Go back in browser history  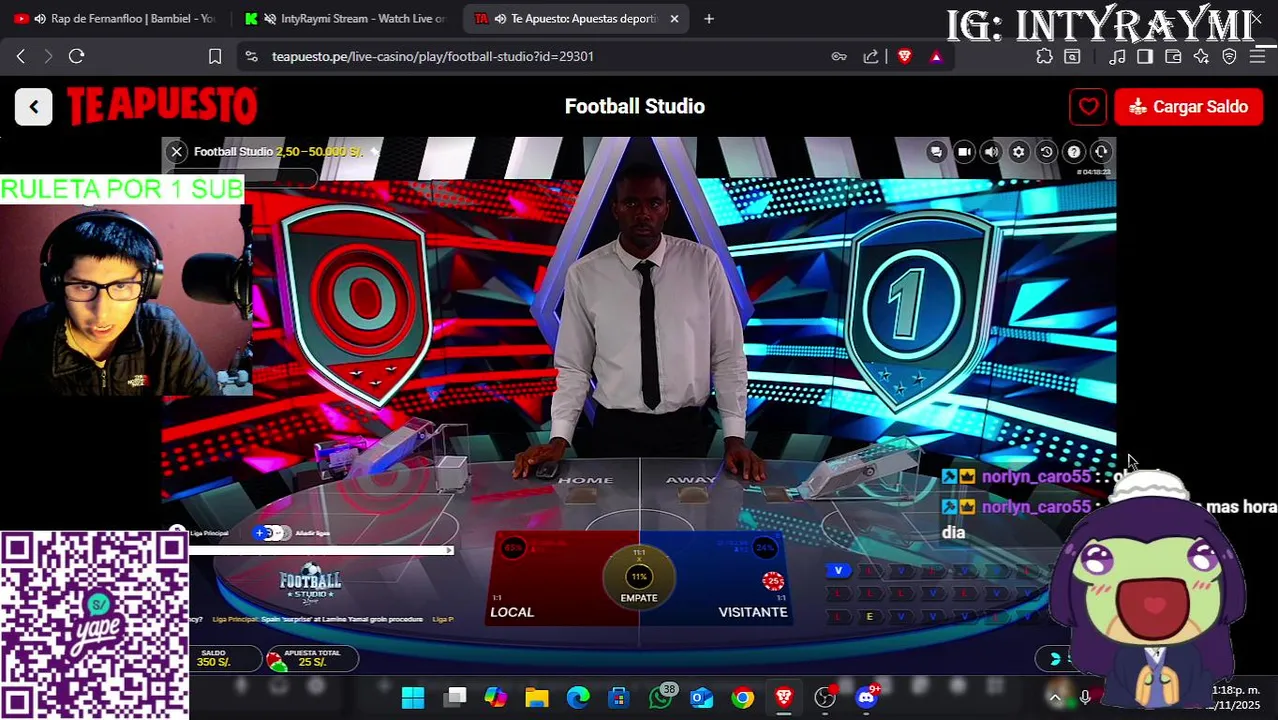21,56
